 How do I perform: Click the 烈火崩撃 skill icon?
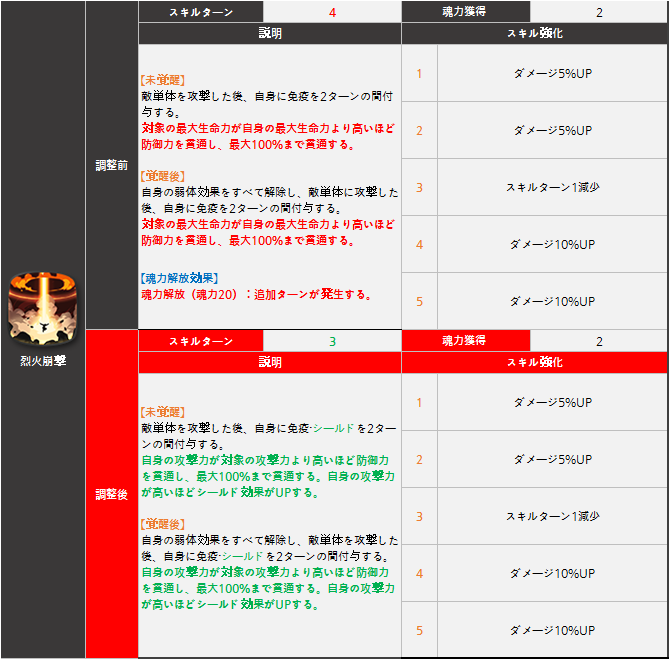click(42, 308)
